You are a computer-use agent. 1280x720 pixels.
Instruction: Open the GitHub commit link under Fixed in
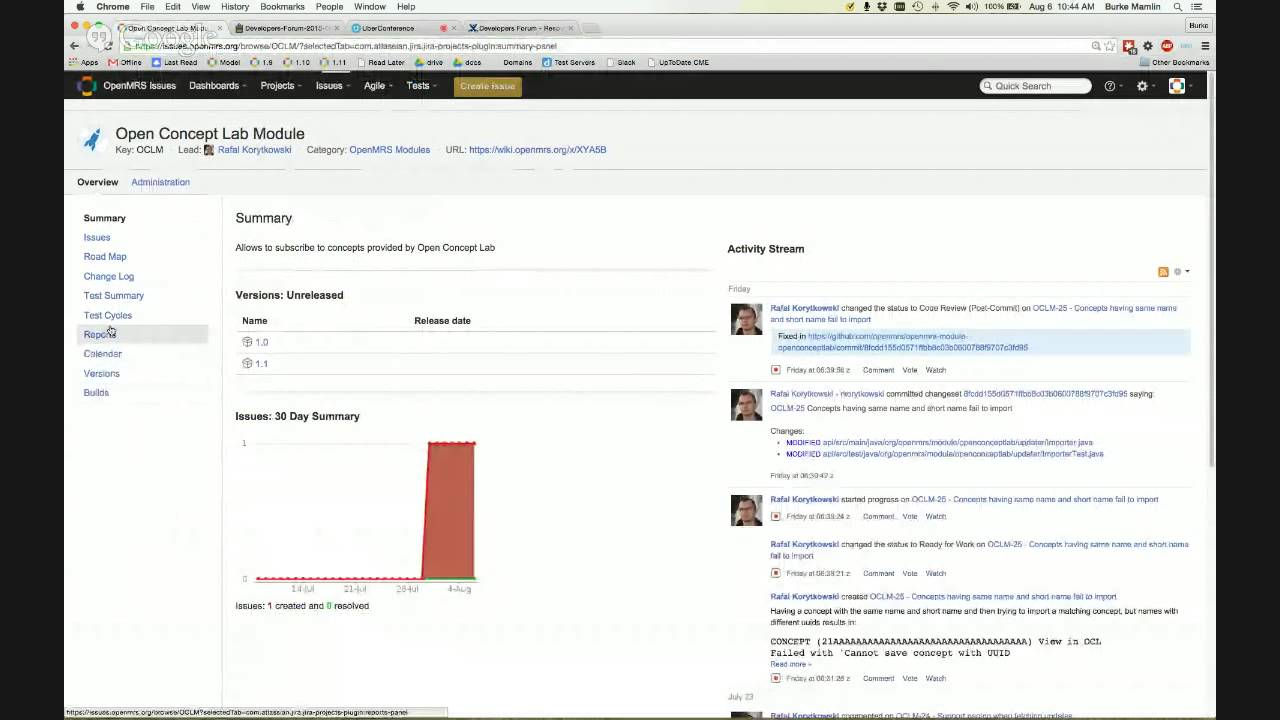click(x=903, y=342)
